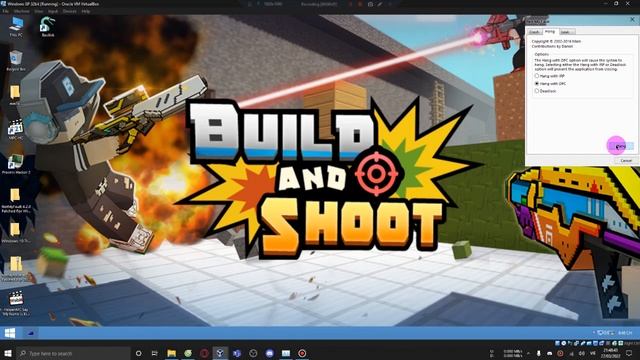Open This PC desktop icon
The width and height of the screenshot is (640, 360).
click(16, 27)
